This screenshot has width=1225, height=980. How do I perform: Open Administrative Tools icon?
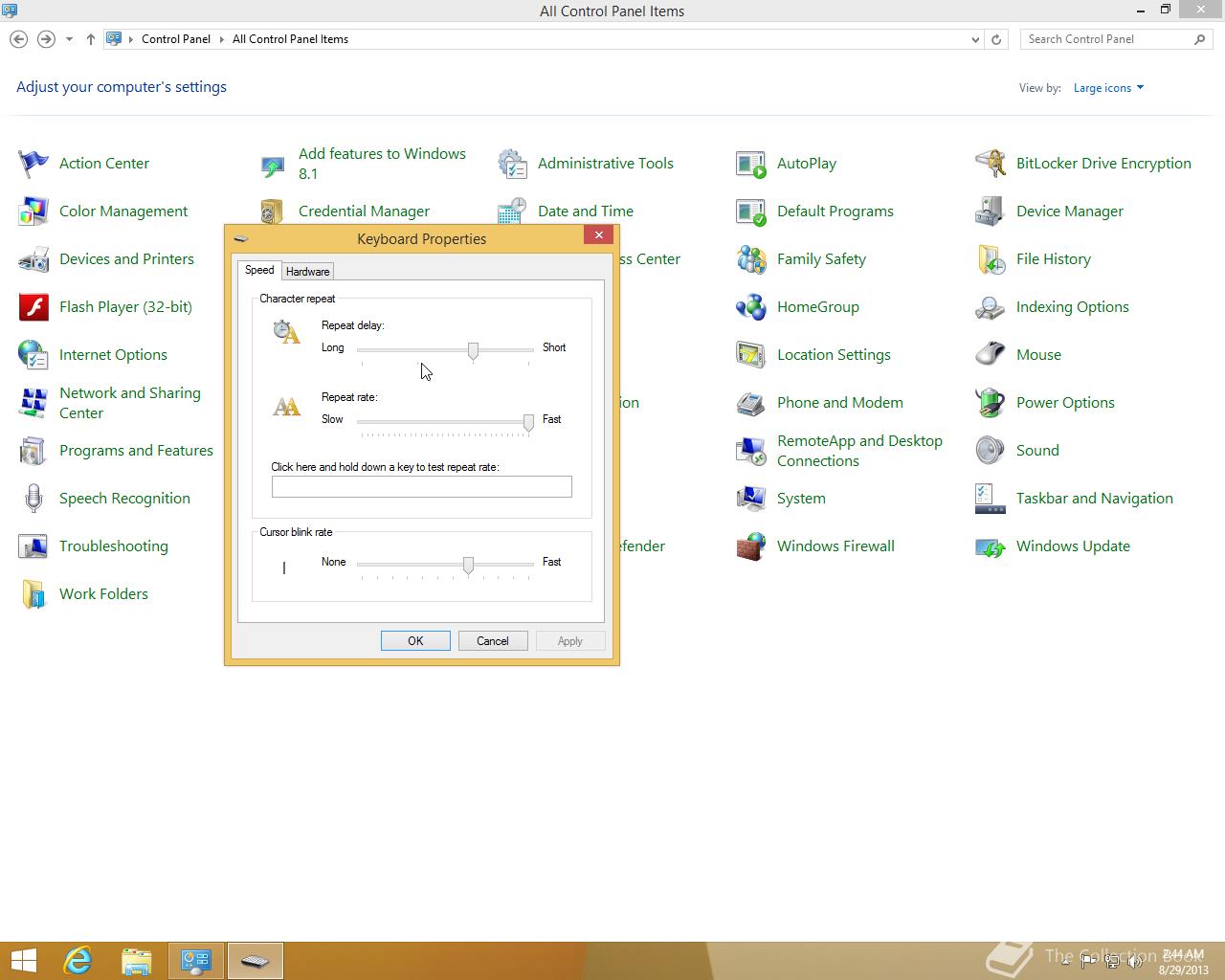pyautogui.click(x=512, y=164)
